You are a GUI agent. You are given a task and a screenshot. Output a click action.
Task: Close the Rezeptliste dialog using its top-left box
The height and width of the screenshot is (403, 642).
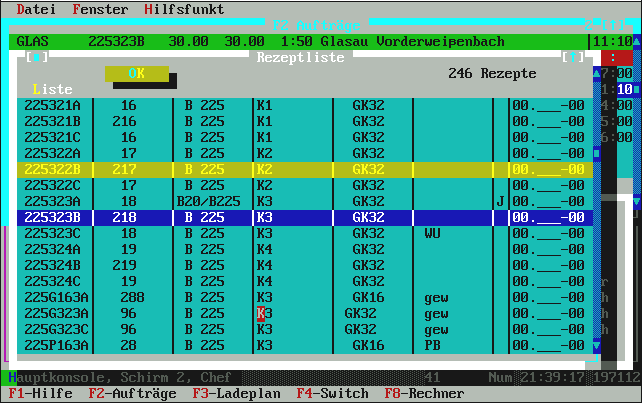pyautogui.click(x=36, y=58)
